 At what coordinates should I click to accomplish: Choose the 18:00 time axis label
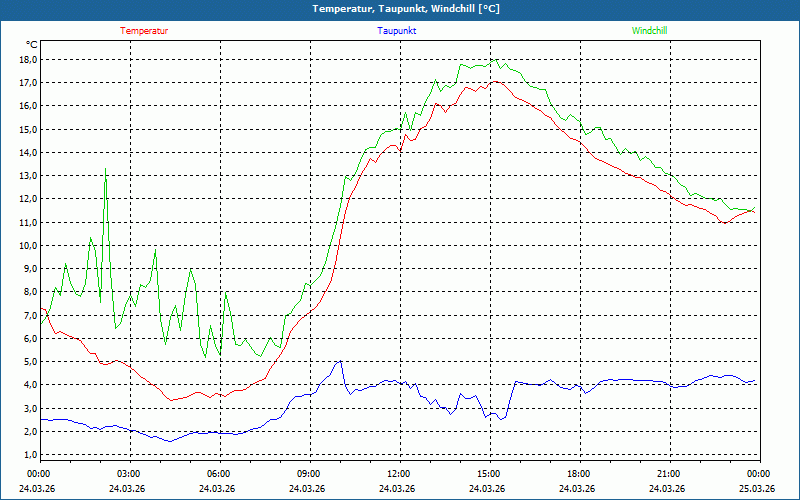coord(578,474)
